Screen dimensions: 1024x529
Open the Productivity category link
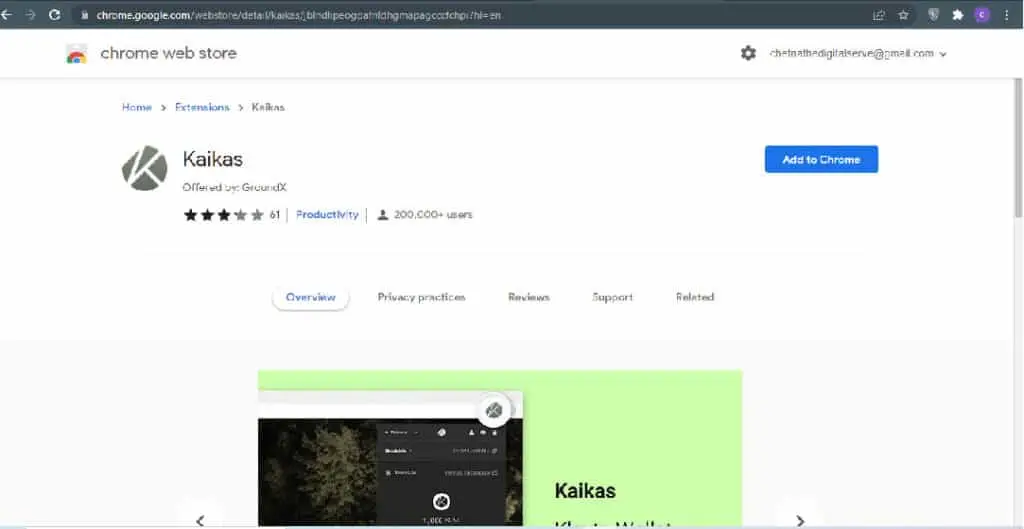click(x=327, y=214)
